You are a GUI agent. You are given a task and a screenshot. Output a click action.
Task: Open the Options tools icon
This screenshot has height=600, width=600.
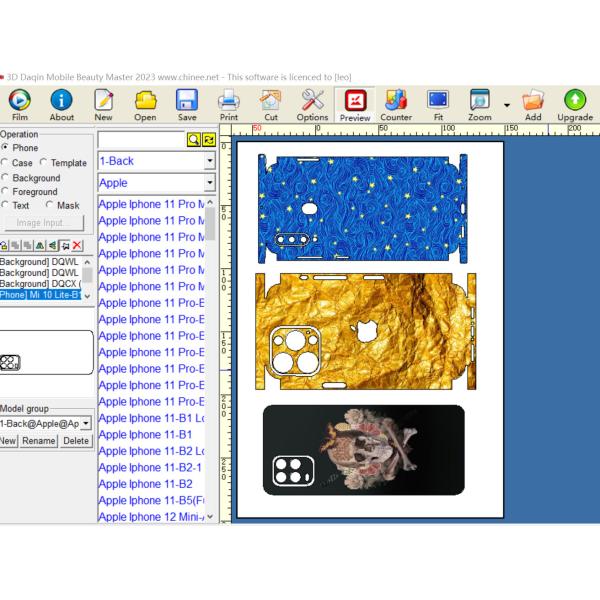tap(312, 100)
